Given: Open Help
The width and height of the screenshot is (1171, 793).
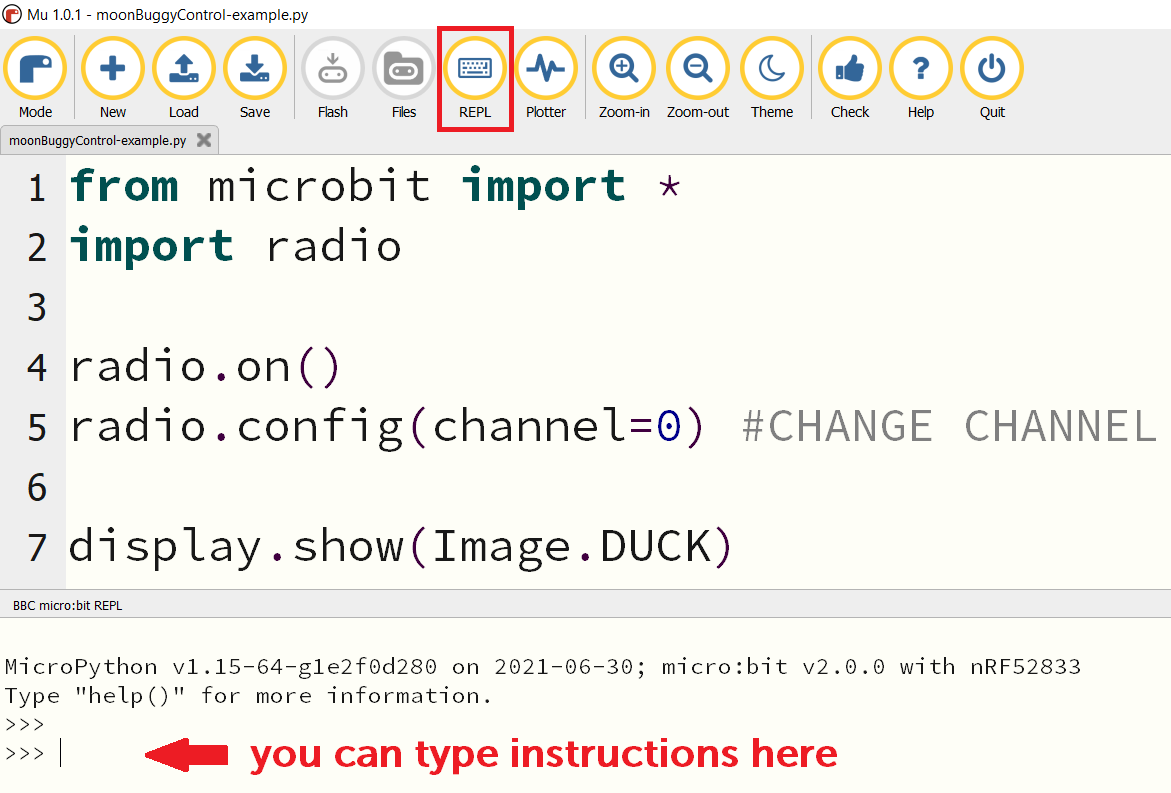Looking at the screenshot, I should pos(921,78).
